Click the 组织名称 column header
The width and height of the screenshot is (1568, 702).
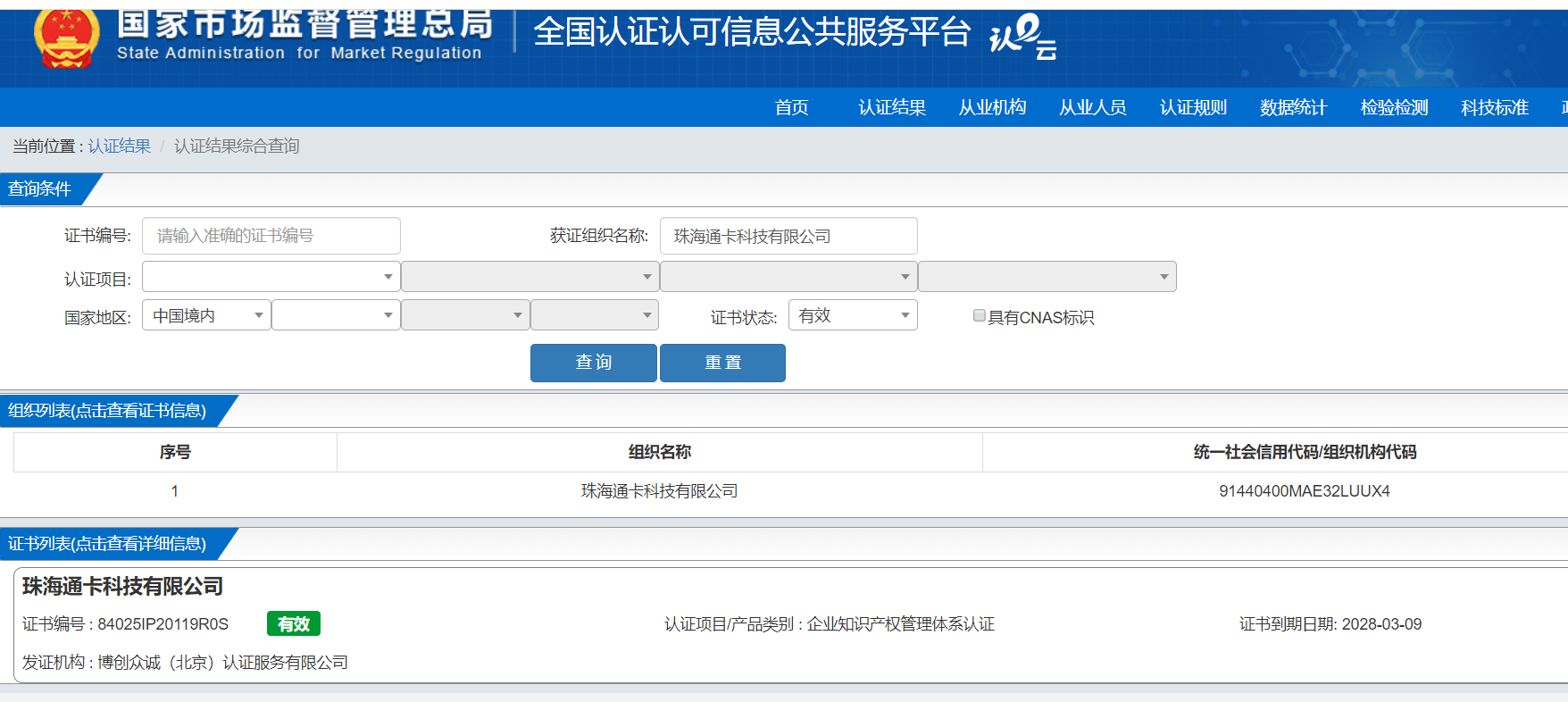pyautogui.click(x=660, y=452)
